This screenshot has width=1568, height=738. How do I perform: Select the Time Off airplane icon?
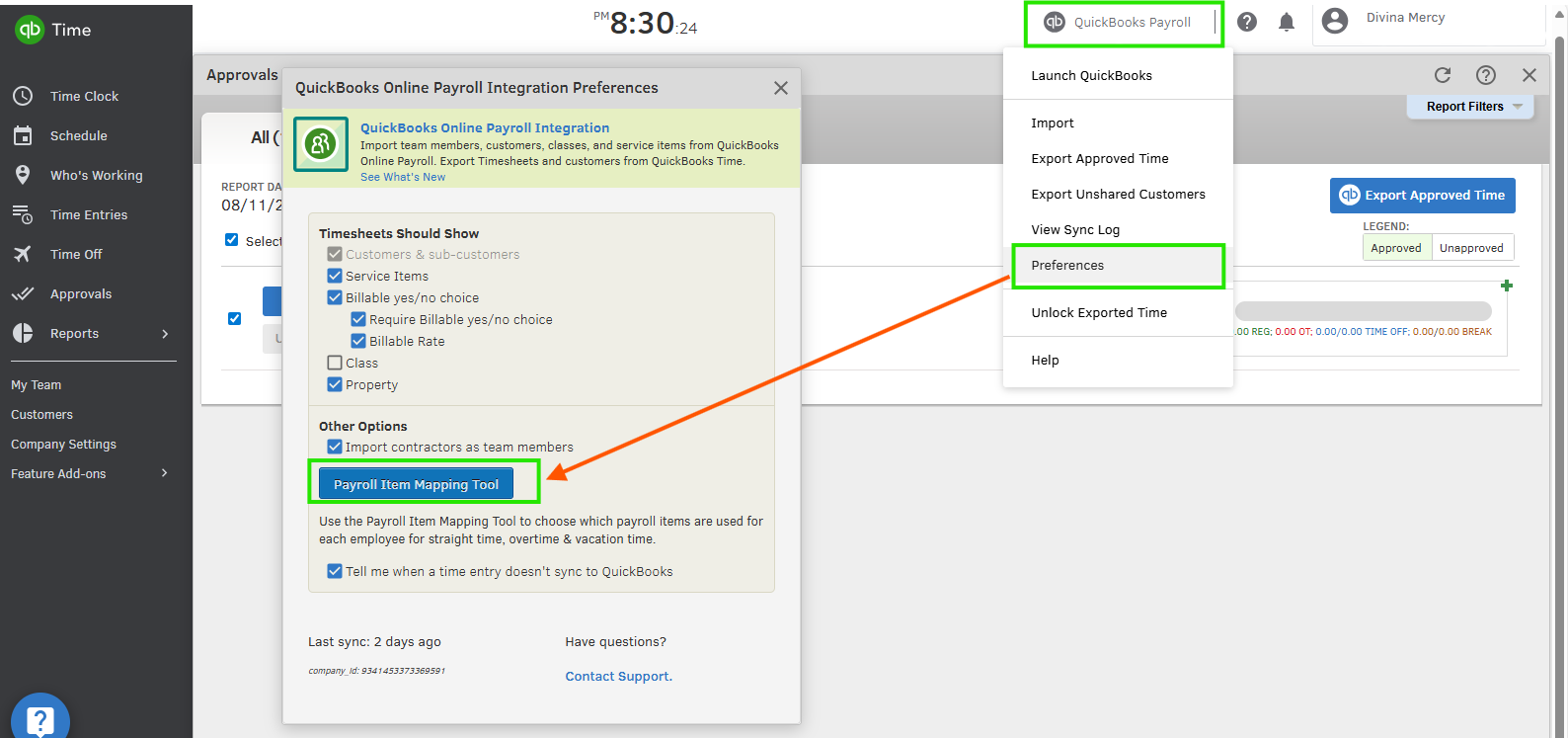pos(23,254)
